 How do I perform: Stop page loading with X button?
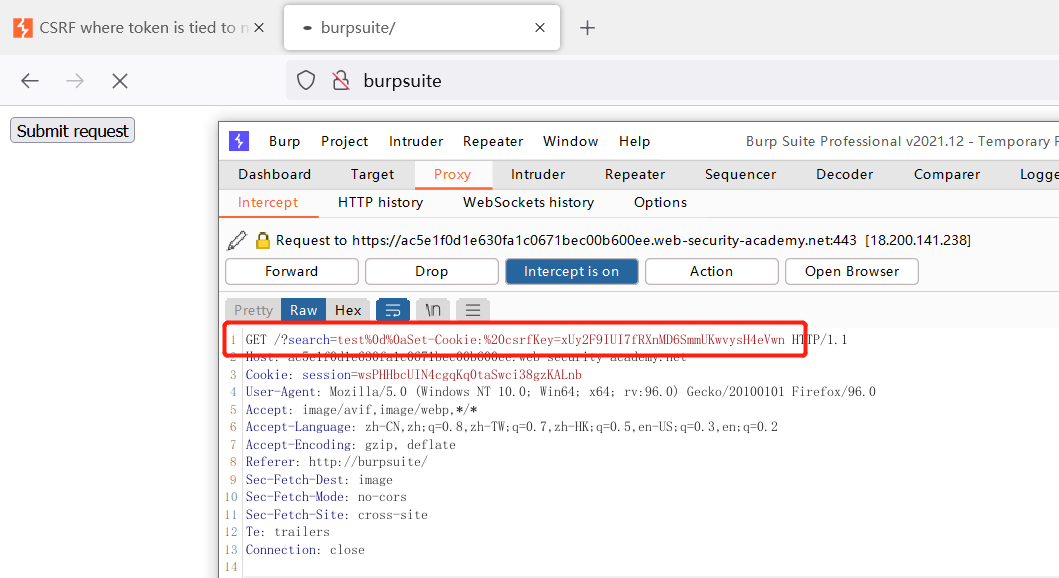tap(120, 81)
